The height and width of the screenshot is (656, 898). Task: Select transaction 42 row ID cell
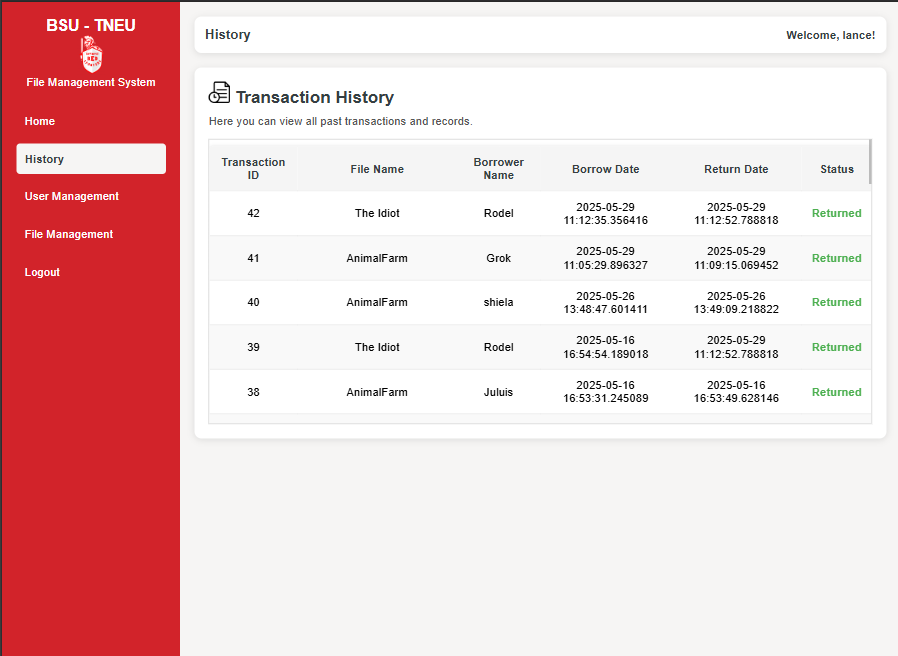(253, 213)
